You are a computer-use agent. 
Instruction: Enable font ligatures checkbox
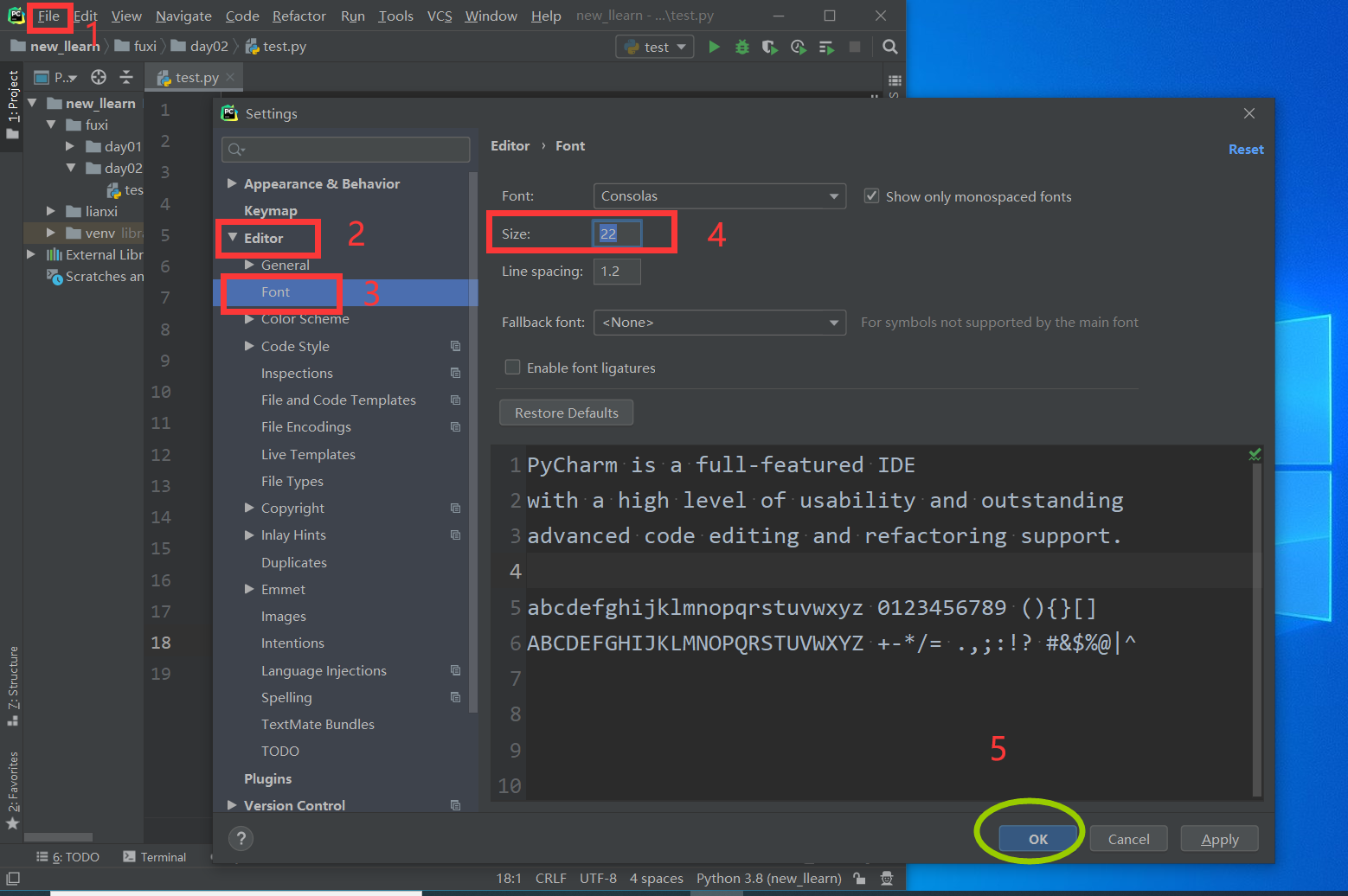pyautogui.click(x=512, y=367)
